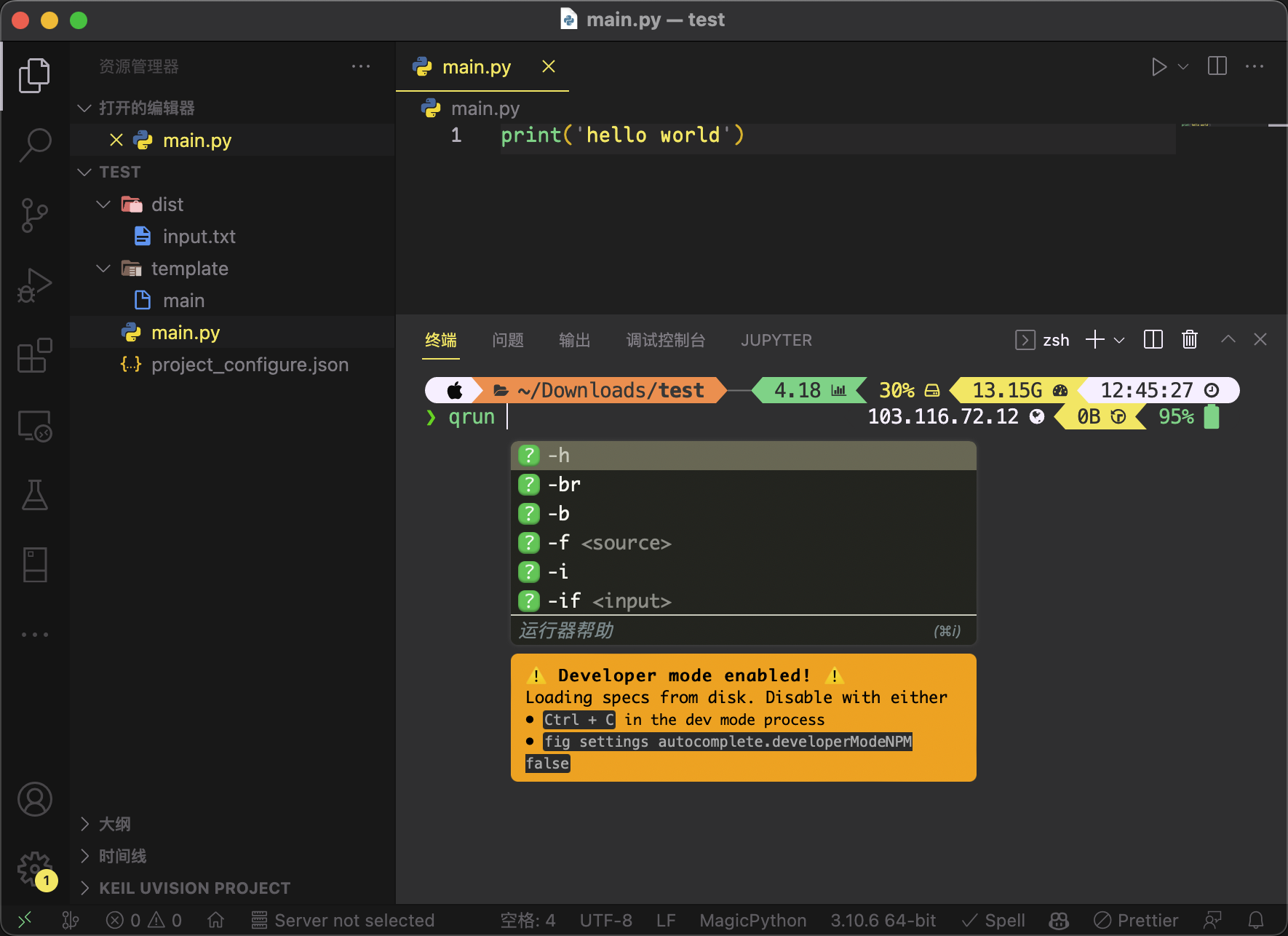Screen dimensions: 1288x936
Task: Collapse the dist folder
Action: pyautogui.click(x=103, y=205)
